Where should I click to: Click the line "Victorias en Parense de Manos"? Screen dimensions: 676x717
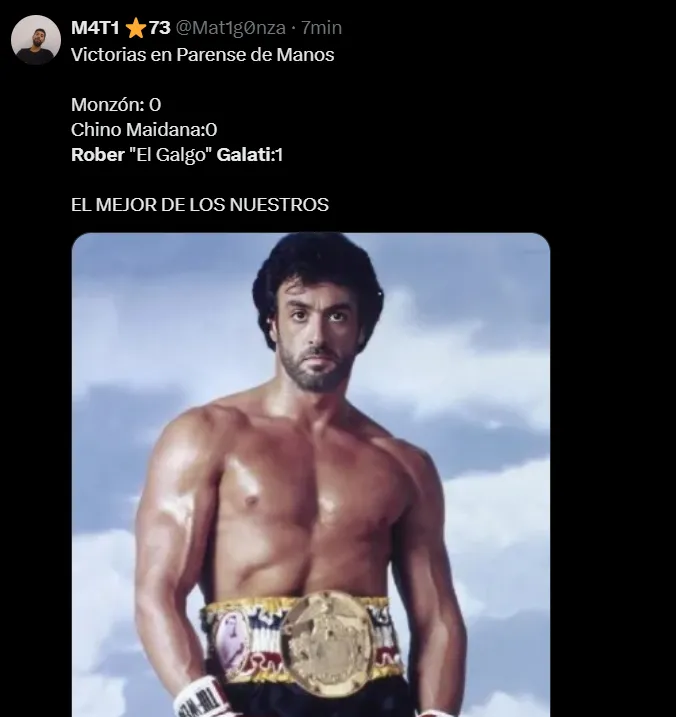click(203, 55)
